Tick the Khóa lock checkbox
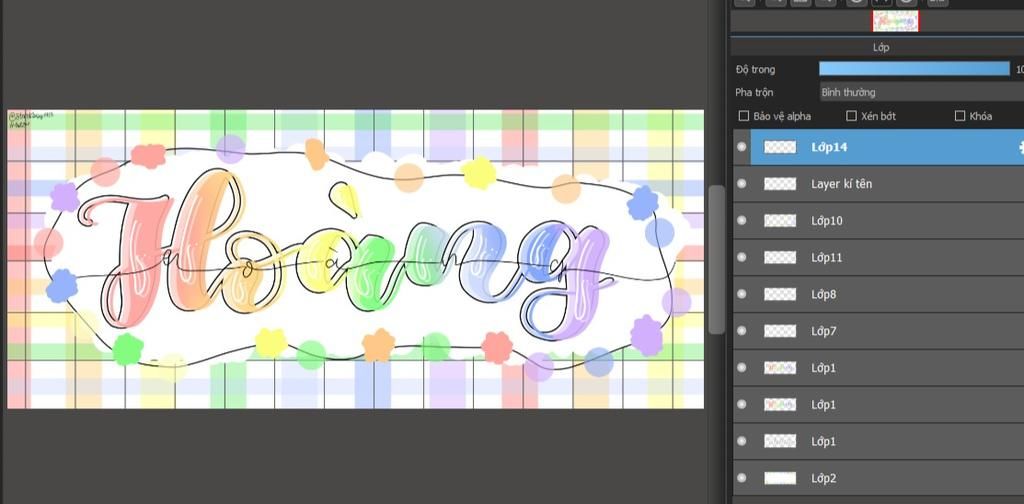The width and height of the screenshot is (1024, 504). [x=959, y=116]
